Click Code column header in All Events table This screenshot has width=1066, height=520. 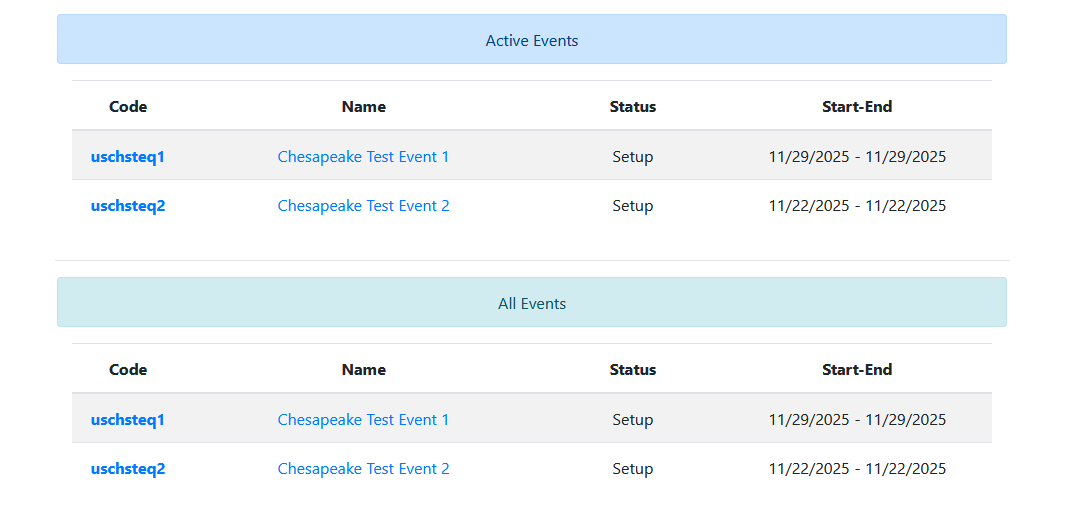coord(128,370)
